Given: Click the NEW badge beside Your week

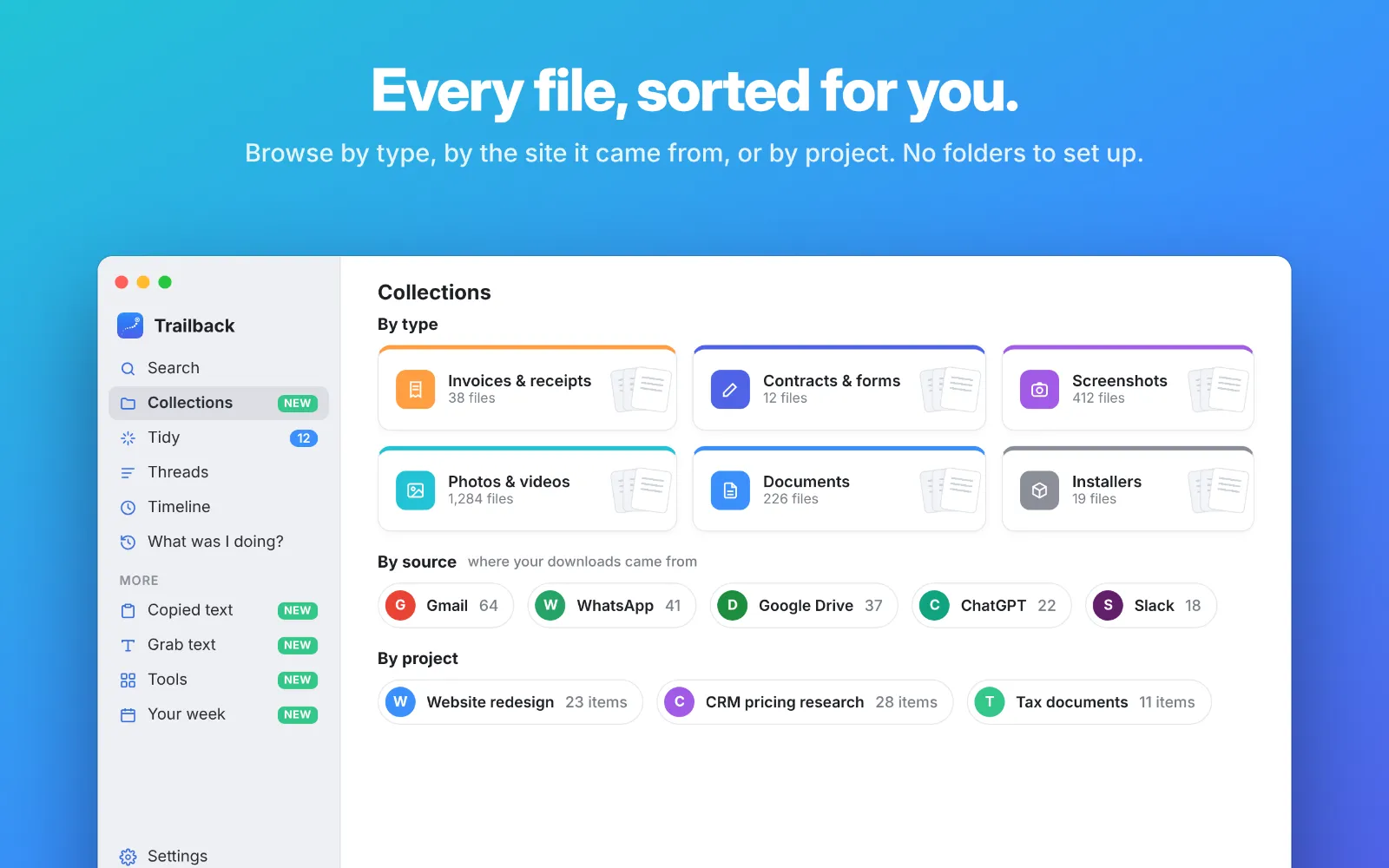Looking at the screenshot, I should (x=298, y=715).
